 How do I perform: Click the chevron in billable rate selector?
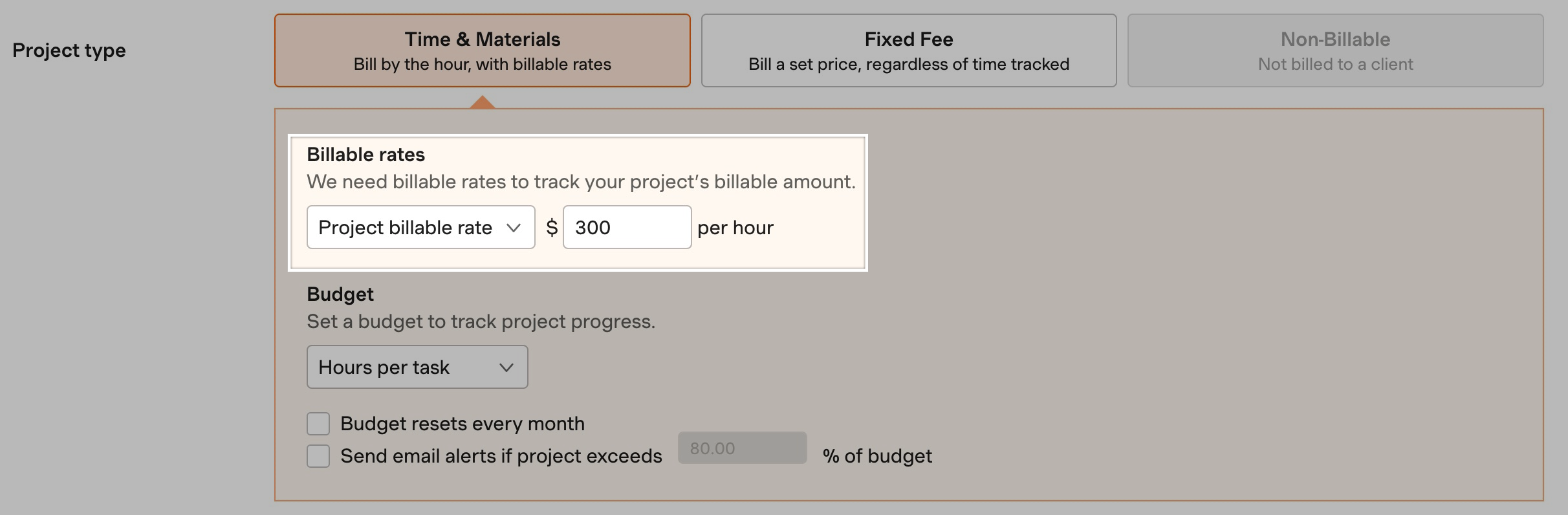coord(514,228)
